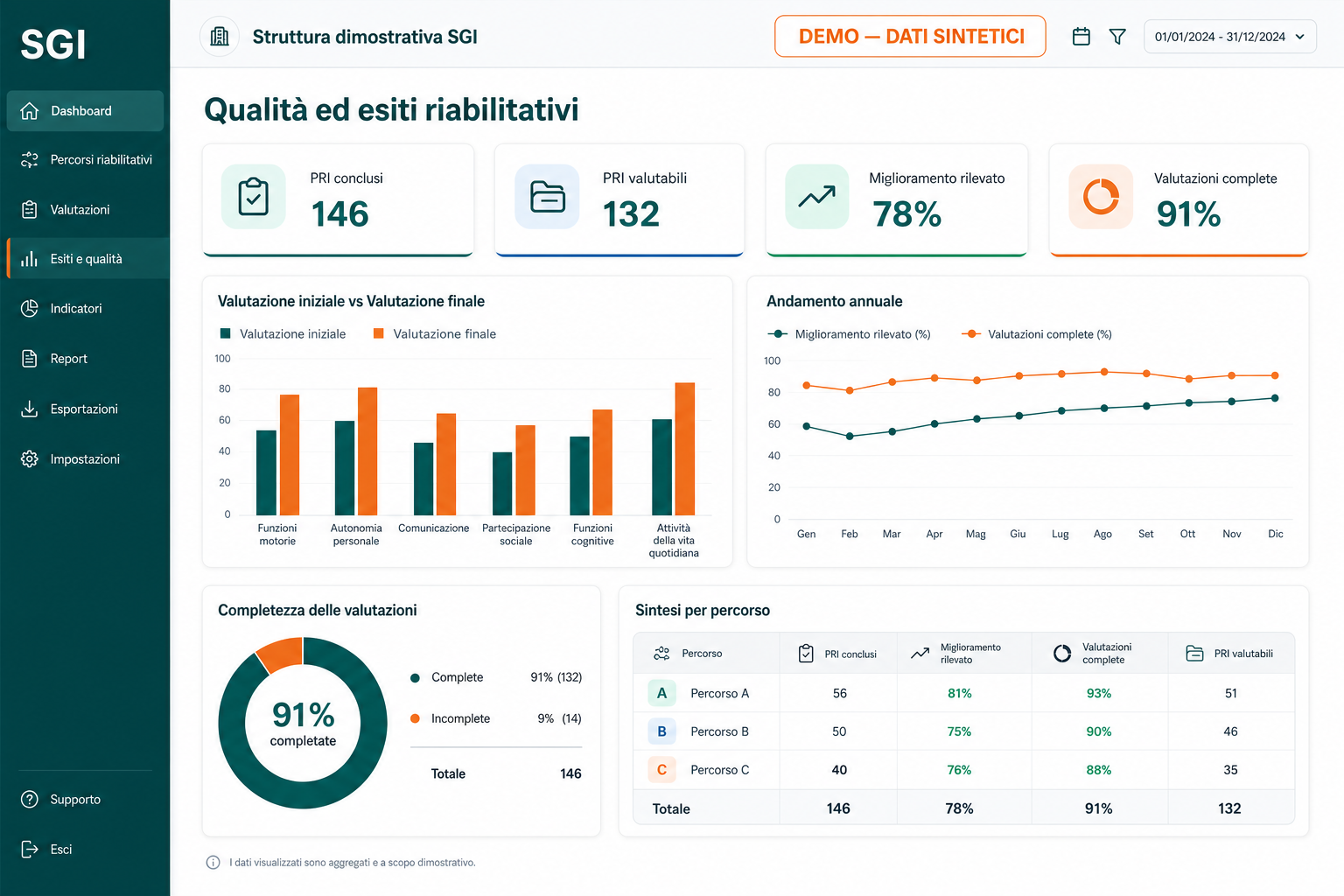Open Esportazioni in the sidebar

point(85,409)
